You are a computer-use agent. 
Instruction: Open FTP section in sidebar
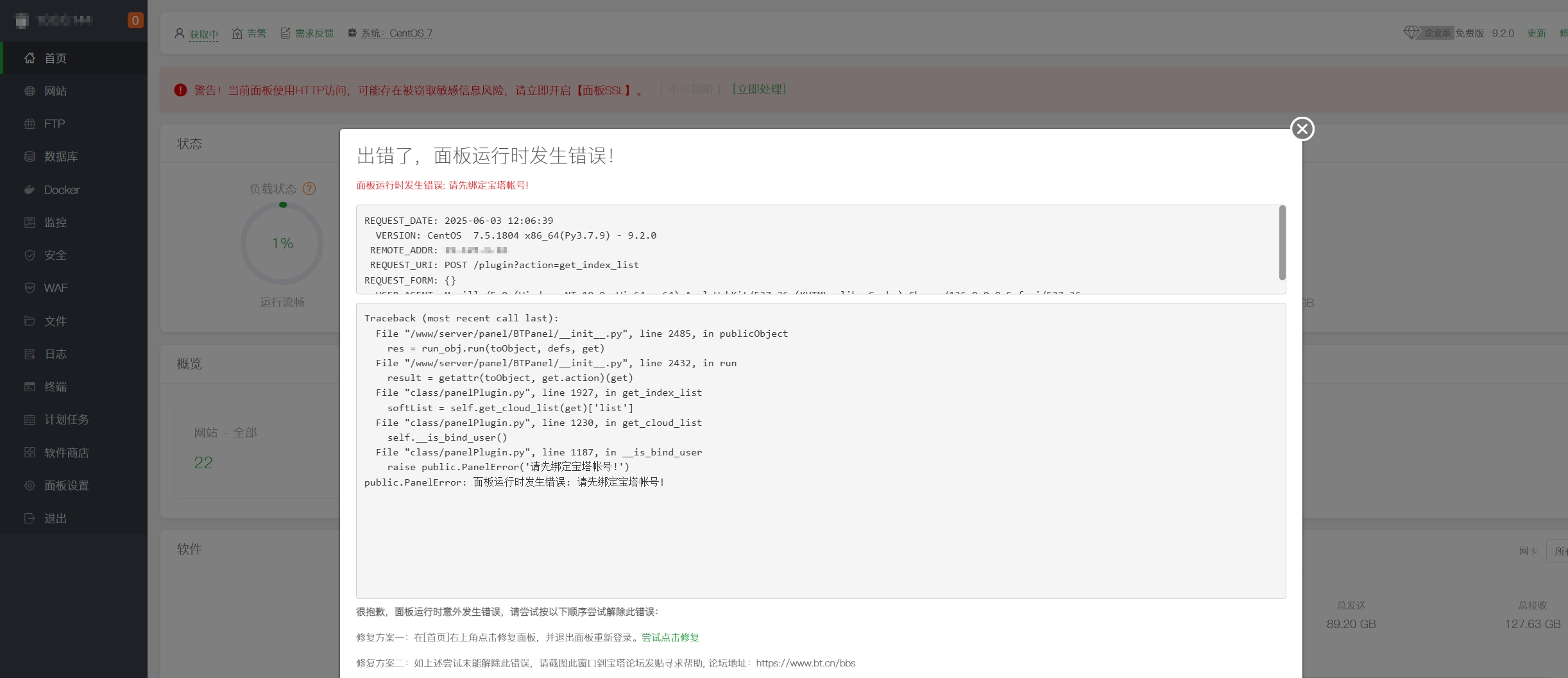click(x=74, y=124)
